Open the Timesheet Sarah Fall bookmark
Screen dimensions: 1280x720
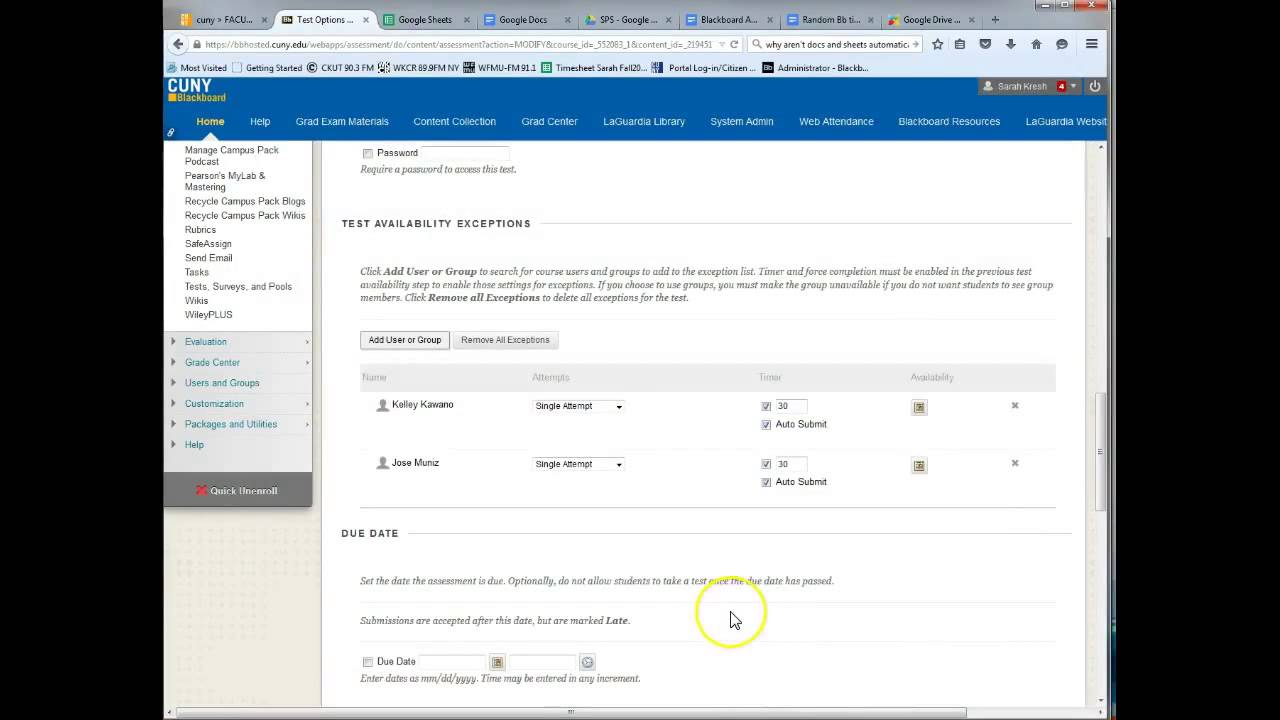pos(594,68)
